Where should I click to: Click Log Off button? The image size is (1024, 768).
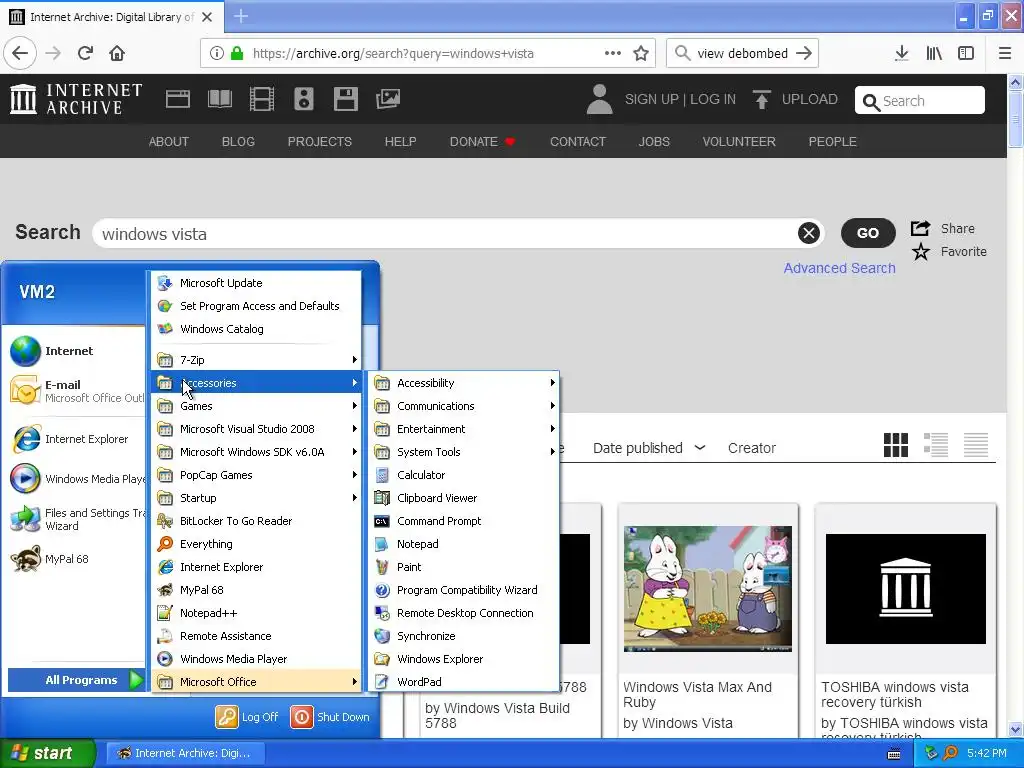247,717
